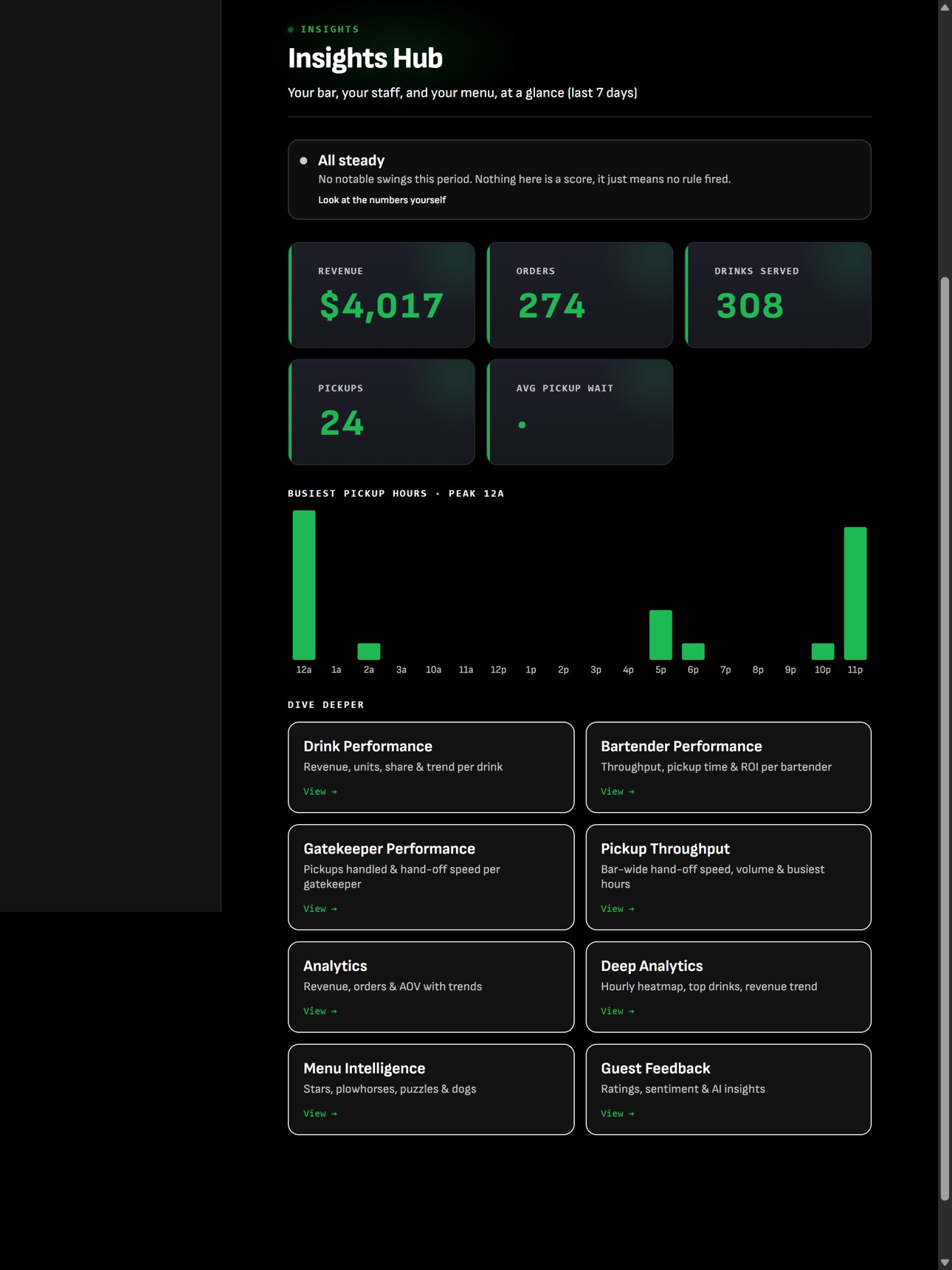
Task: Open the Gatekeeper Performance View link
Action: click(x=320, y=909)
